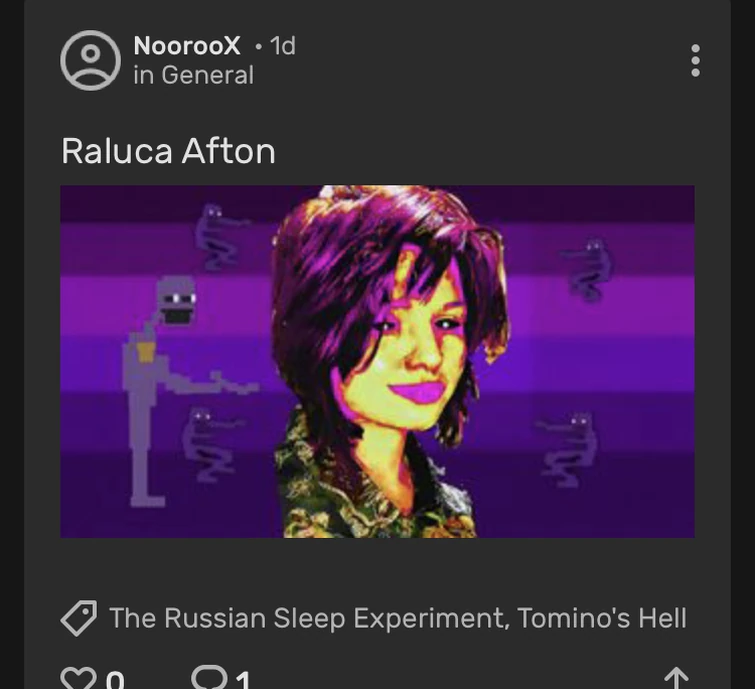Visit the NoorooX username link
This screenshot has width=755, height=689.
(187, 46)
